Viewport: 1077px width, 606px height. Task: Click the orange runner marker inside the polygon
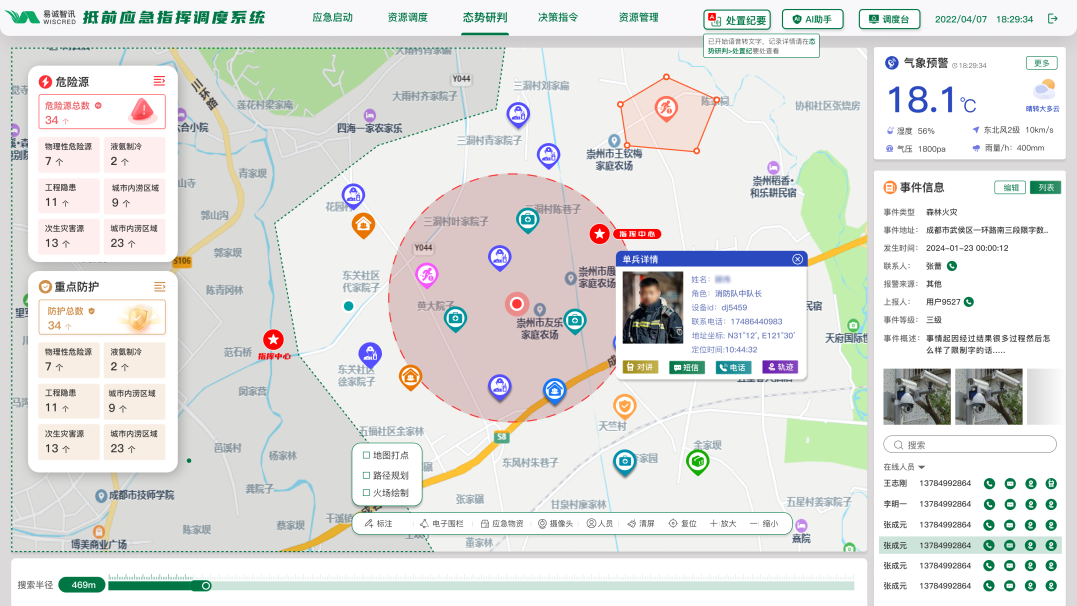pos(666,108)
